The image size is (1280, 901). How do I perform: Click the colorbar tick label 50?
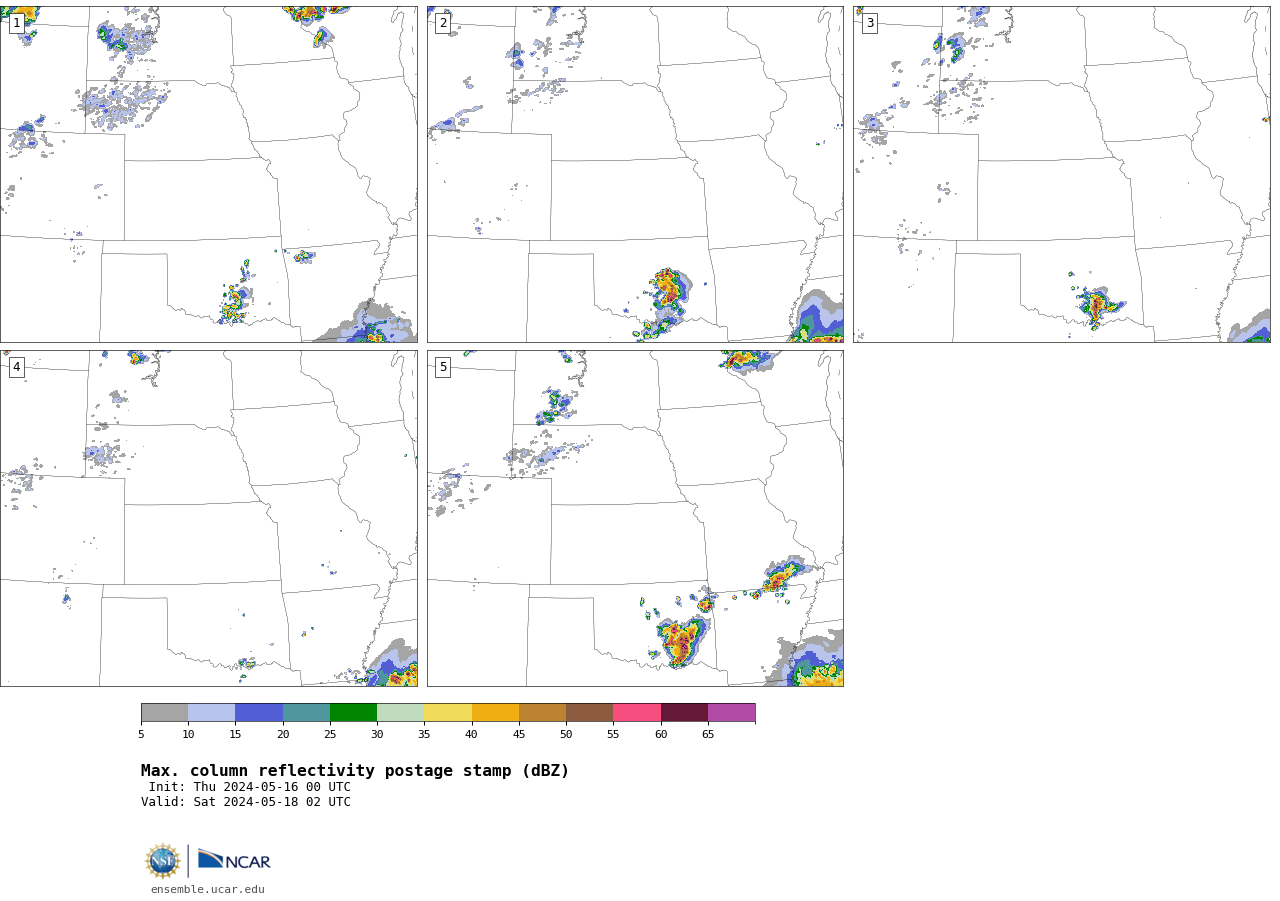[x=566, y=735]
